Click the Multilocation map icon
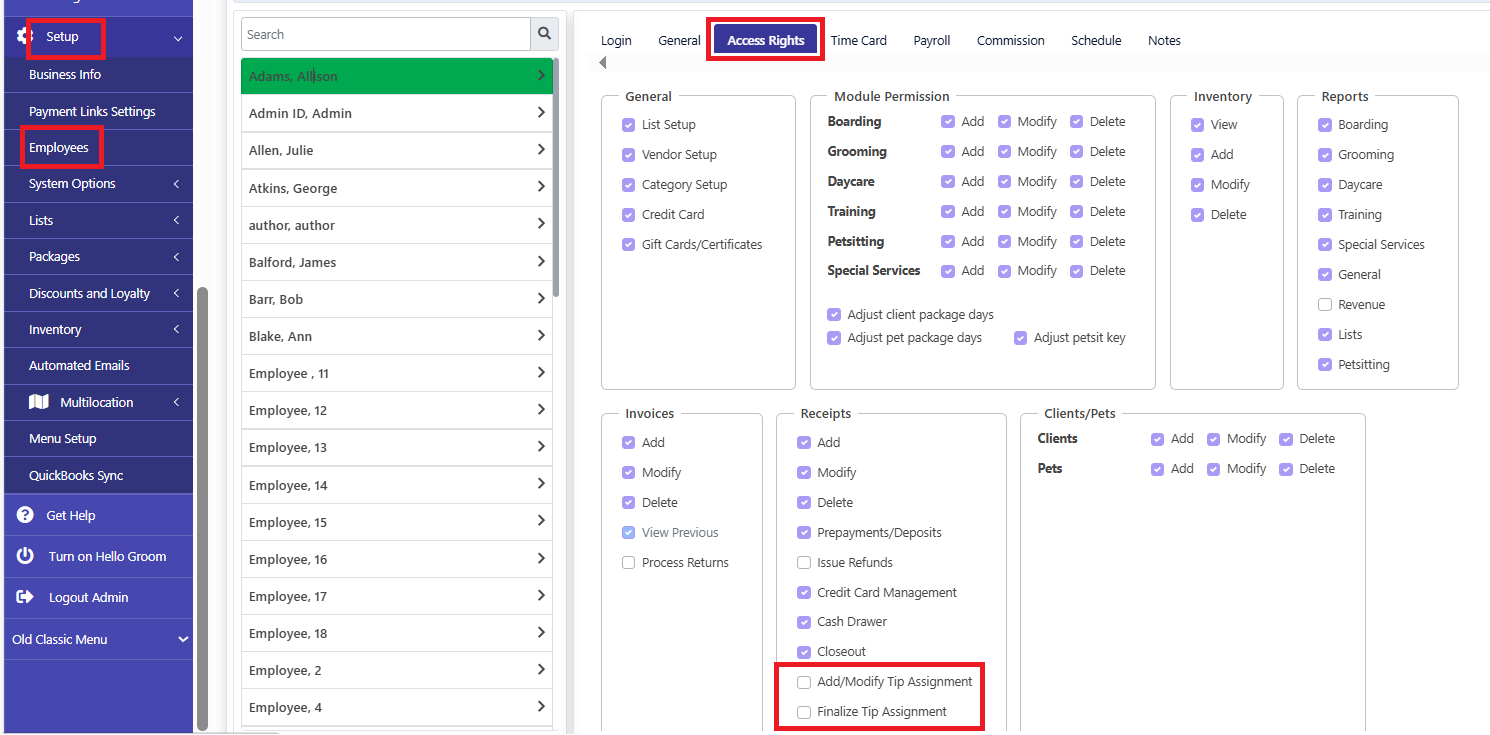Image resolution: width=1490 pixels, height=735 pixels. pyautogui.click(x=39, y=402)
